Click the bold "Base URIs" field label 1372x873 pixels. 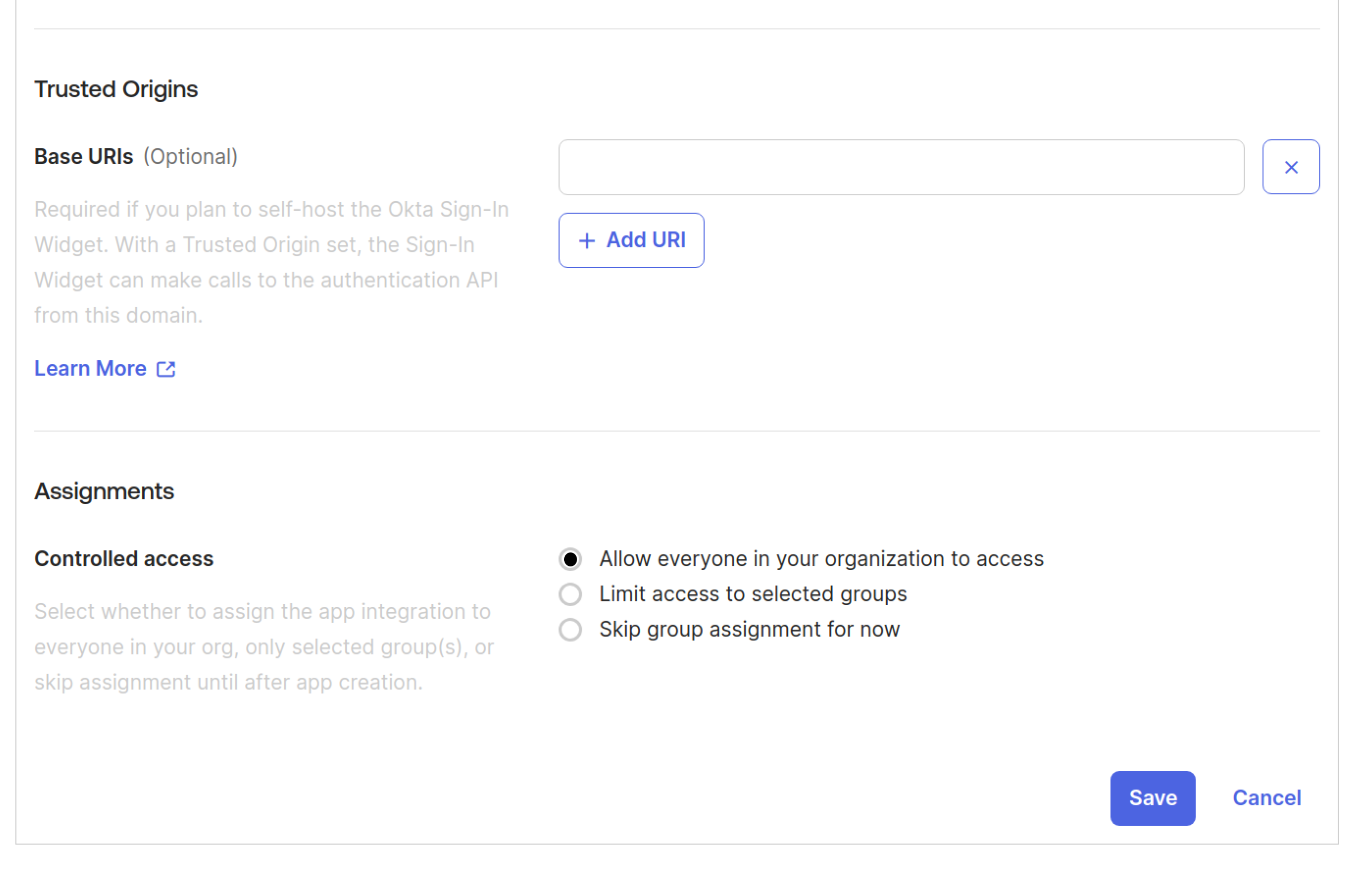point(84,156)
